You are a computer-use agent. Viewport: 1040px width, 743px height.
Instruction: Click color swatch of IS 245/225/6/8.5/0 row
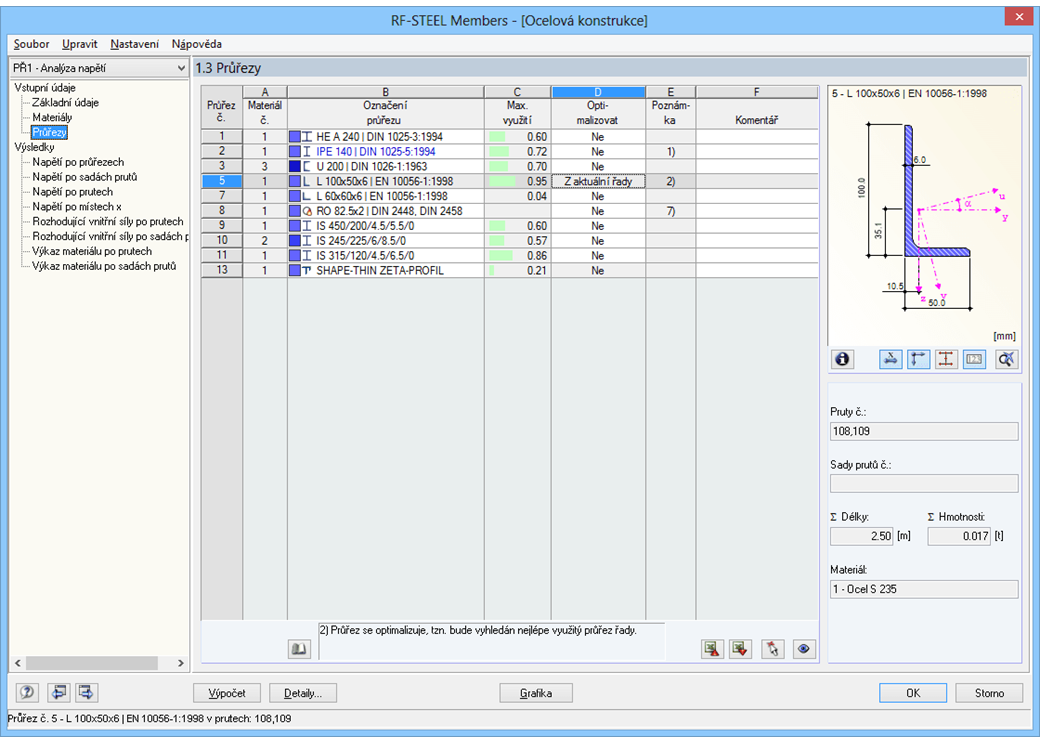[x=295, y=241]
